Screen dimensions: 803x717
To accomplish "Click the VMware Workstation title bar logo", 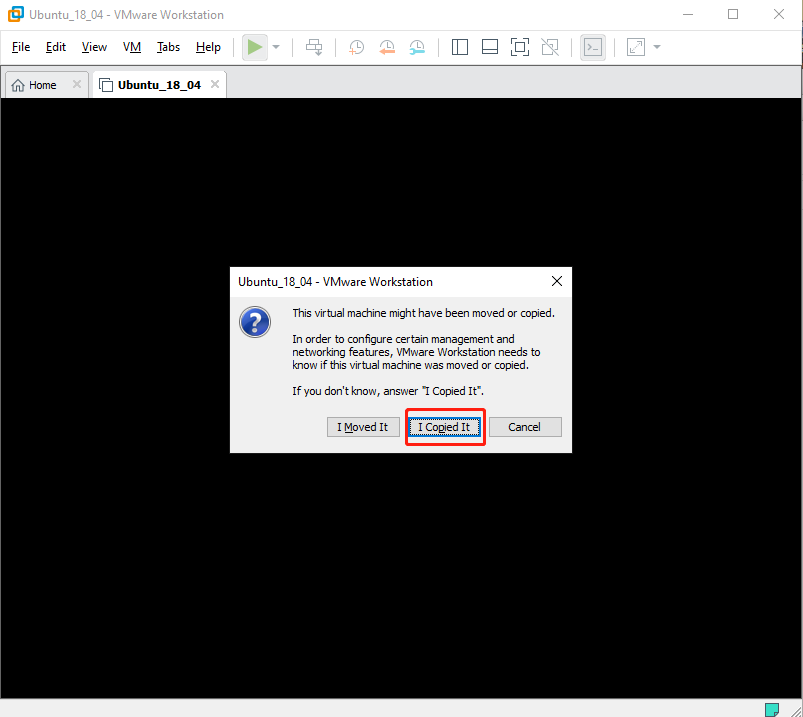I will [16, 14].
